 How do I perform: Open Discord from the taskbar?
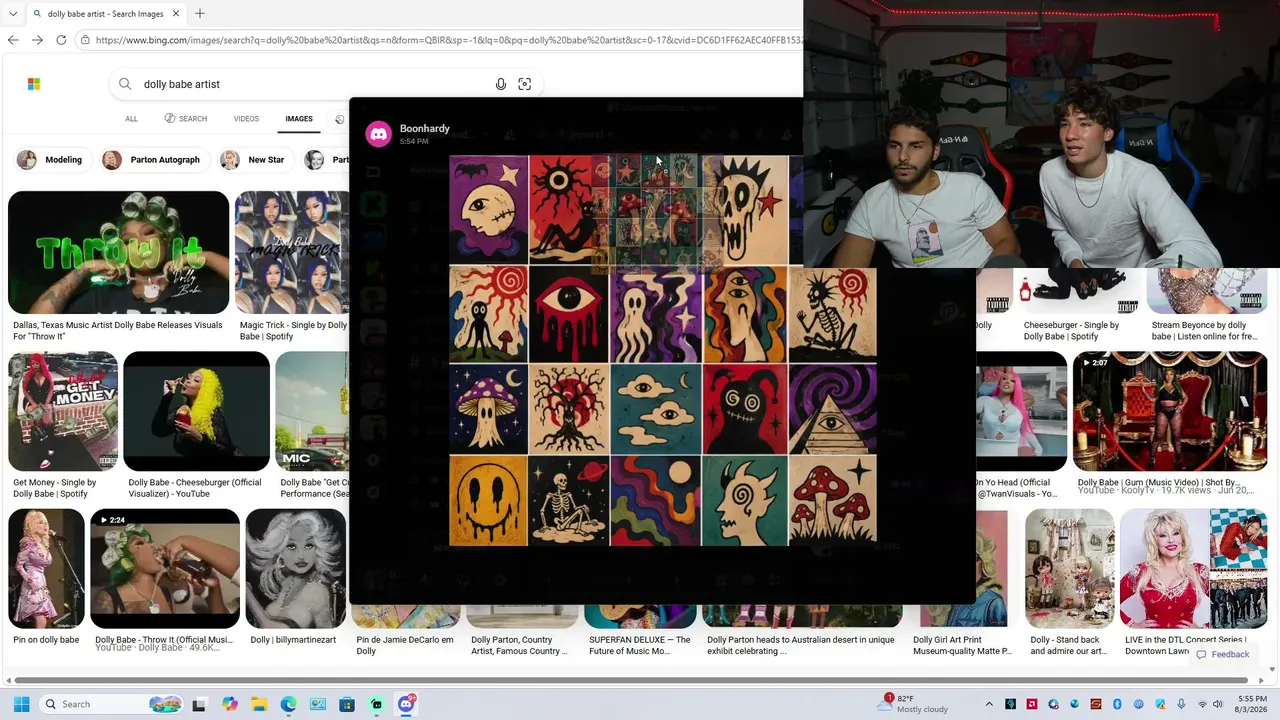tap(406, 704)
